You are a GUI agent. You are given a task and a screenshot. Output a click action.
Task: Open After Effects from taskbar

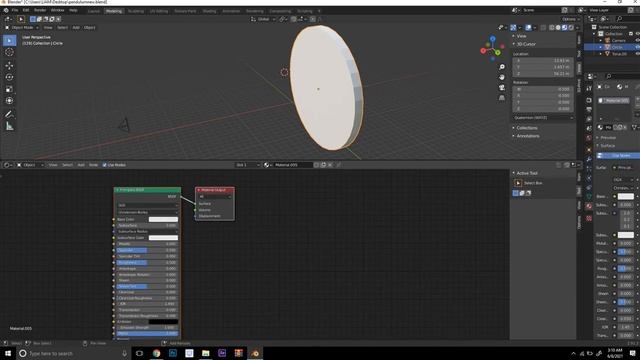222,353
